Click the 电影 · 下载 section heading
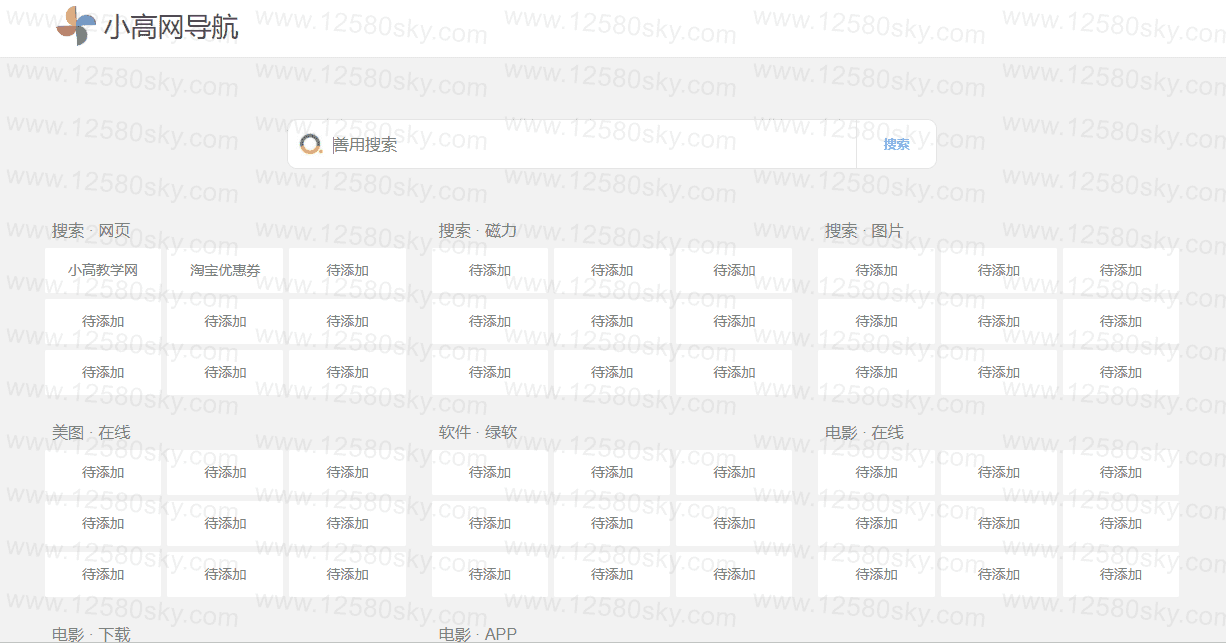This screenshot has height=644, width=1226. click(x=91, y=634)
